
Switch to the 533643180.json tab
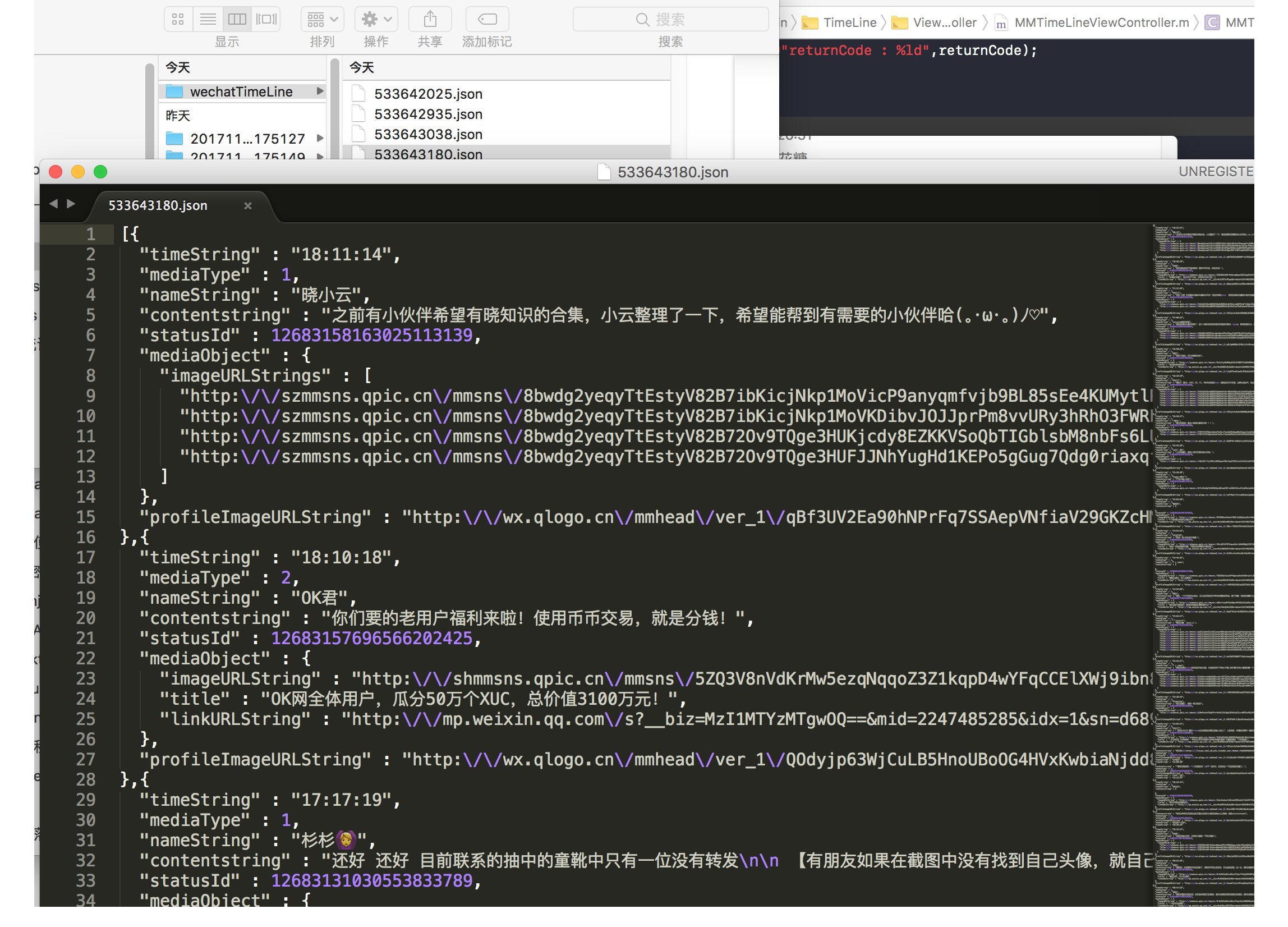158,205
